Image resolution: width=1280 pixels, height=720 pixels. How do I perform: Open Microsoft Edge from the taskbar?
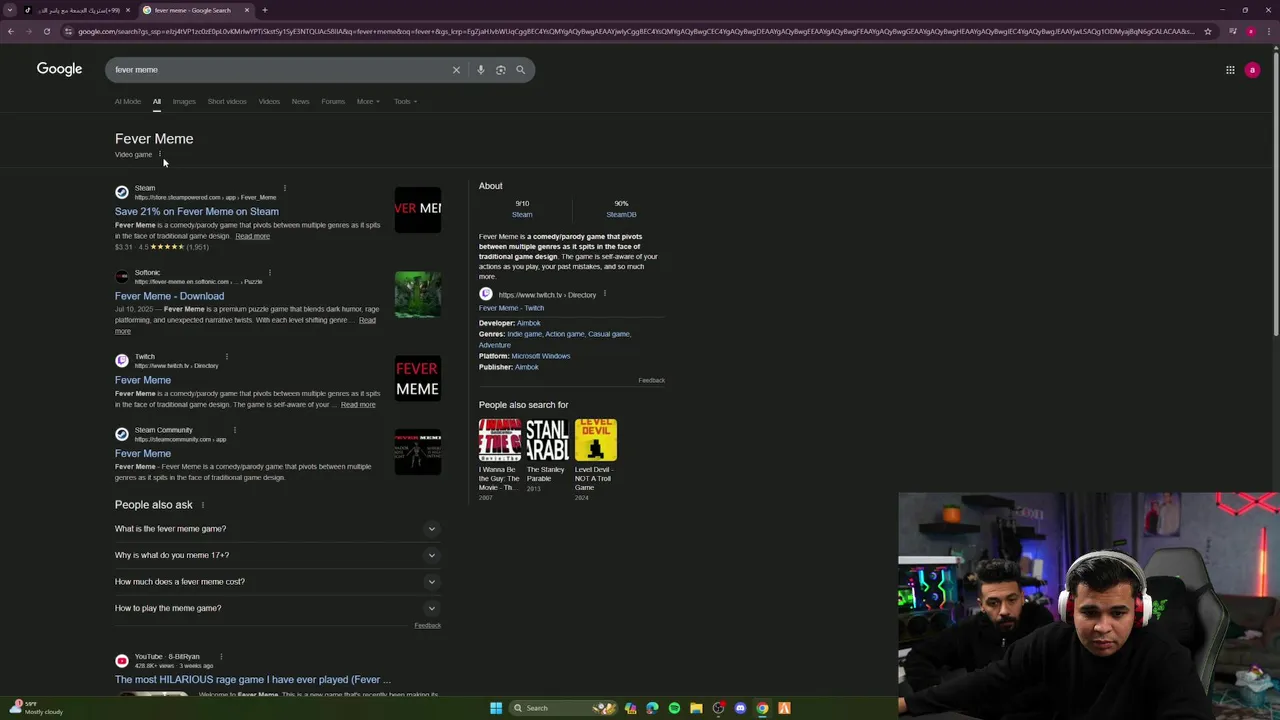[x=652, y=708]
